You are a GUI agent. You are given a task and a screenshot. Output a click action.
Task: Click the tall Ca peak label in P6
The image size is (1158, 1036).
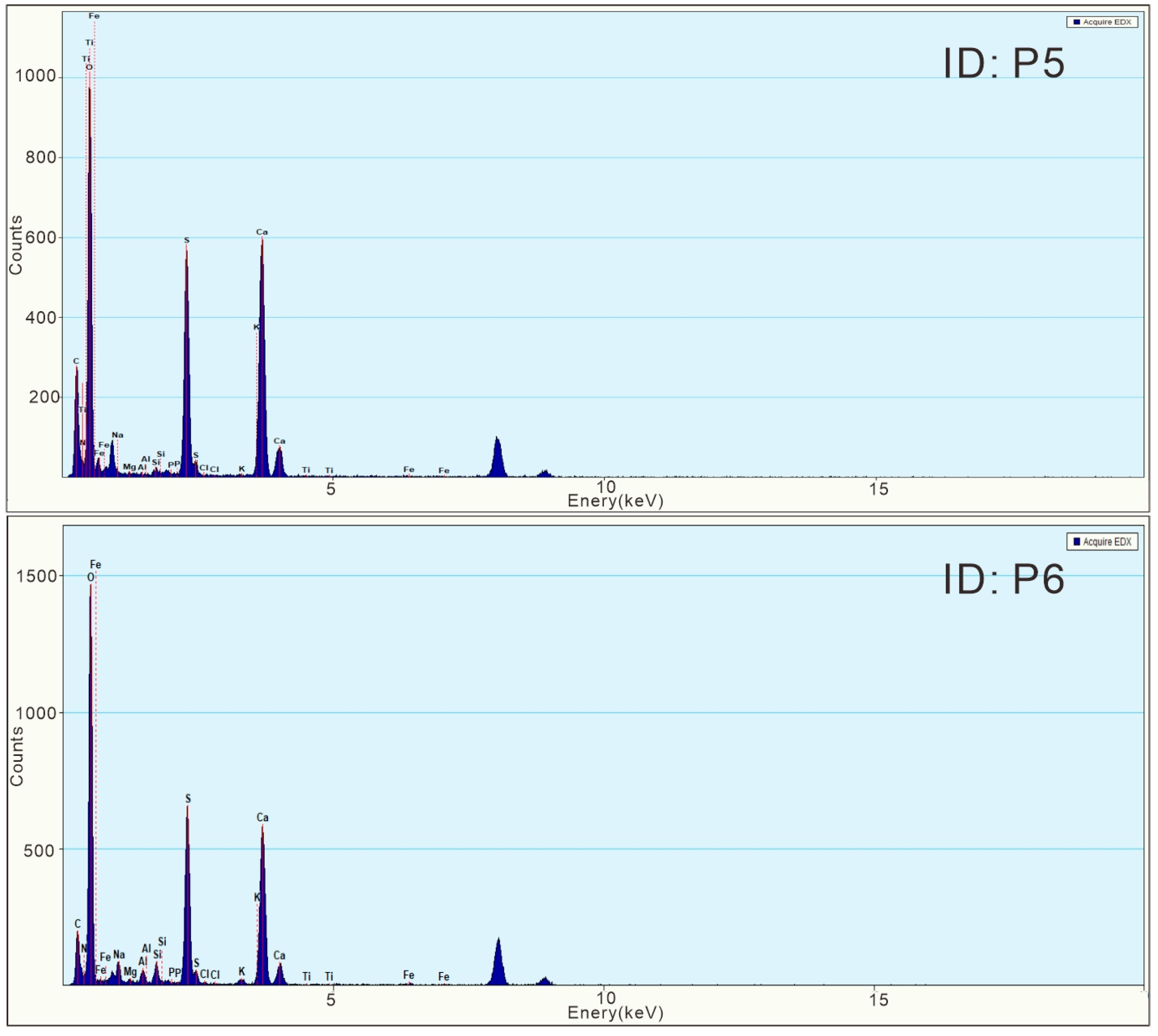[x=262, y=817]
